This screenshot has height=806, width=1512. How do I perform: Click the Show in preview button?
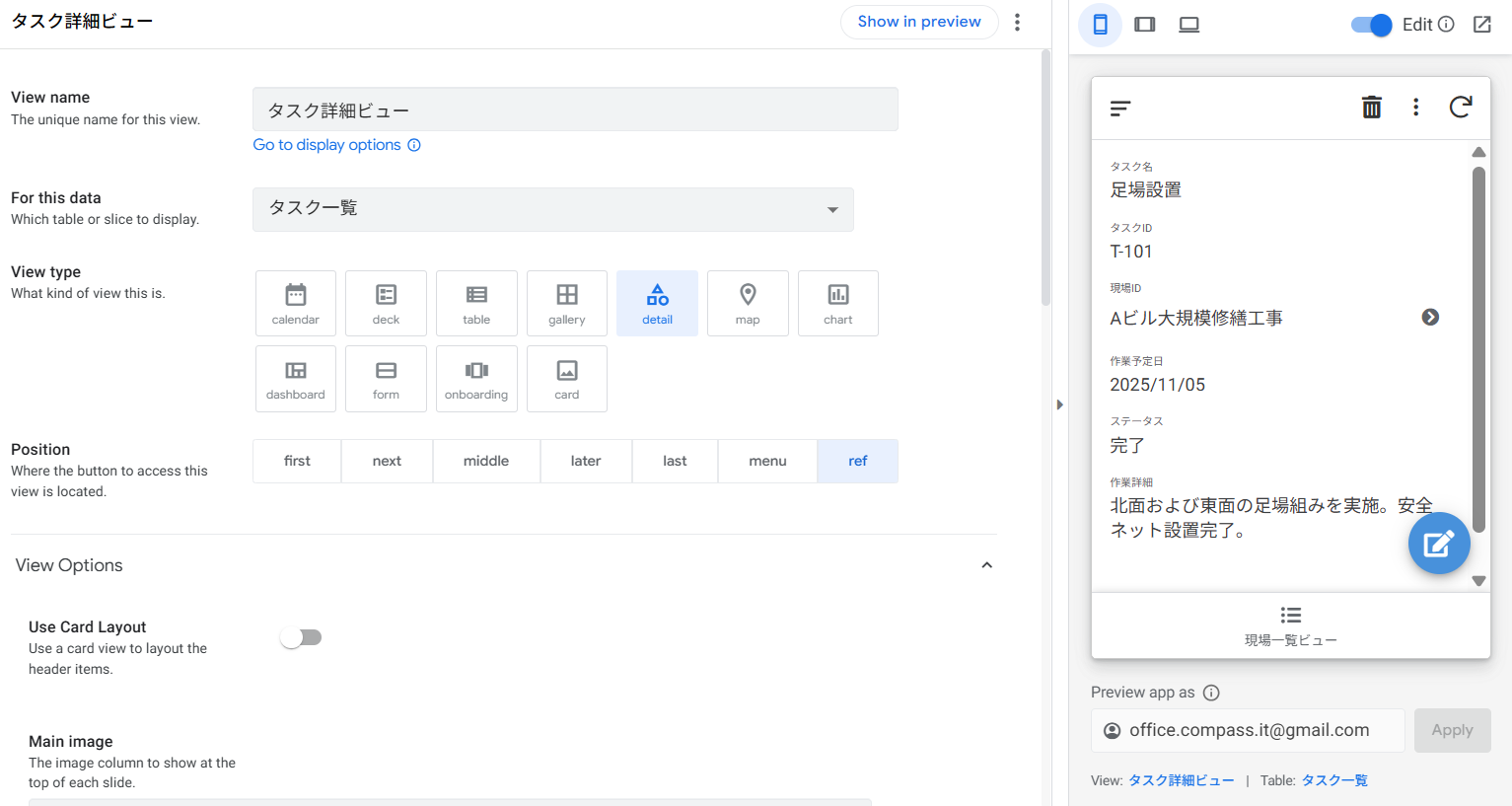click(918, 22)
